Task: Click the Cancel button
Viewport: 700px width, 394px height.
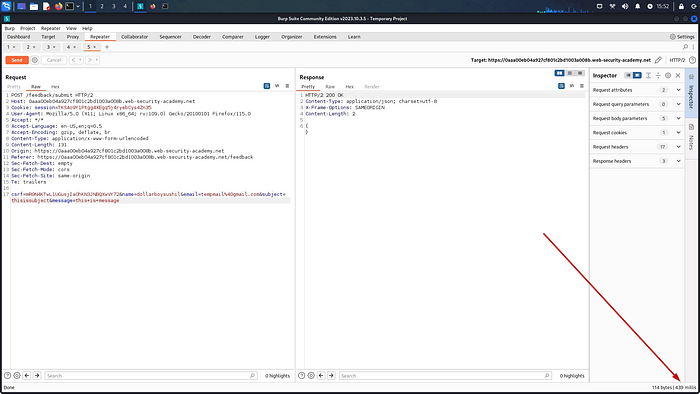Action: tap(54, 60)
